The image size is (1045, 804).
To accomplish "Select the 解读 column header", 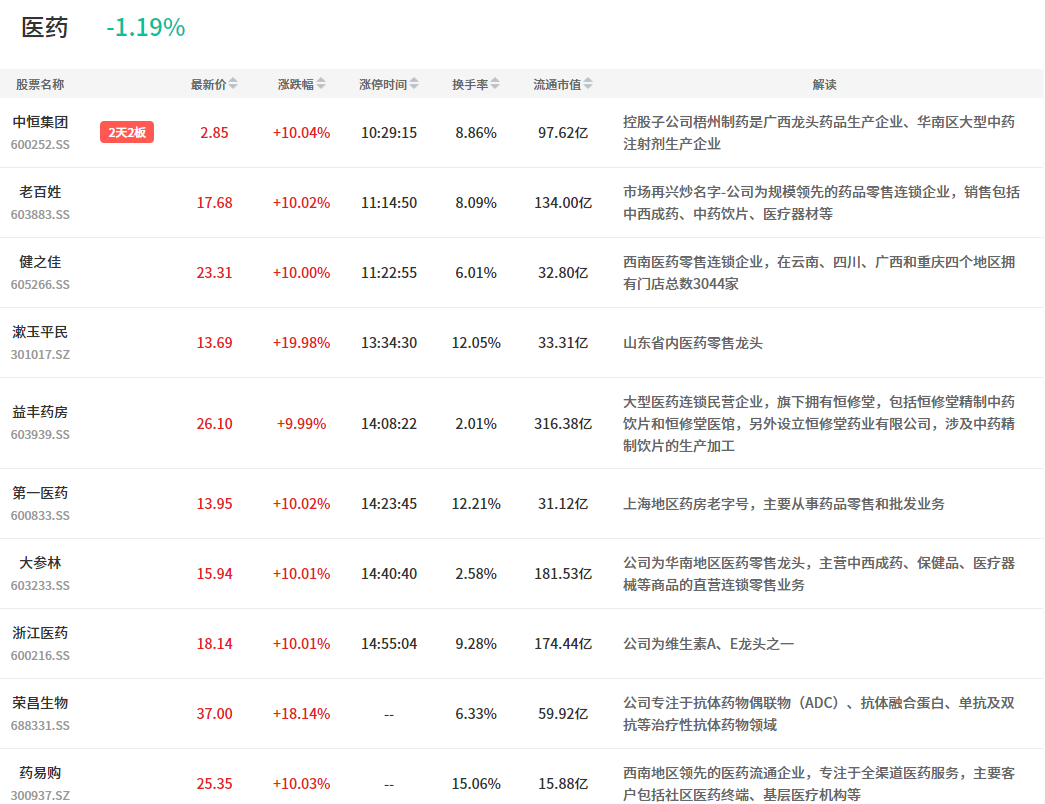I will [x=824, y=85].
